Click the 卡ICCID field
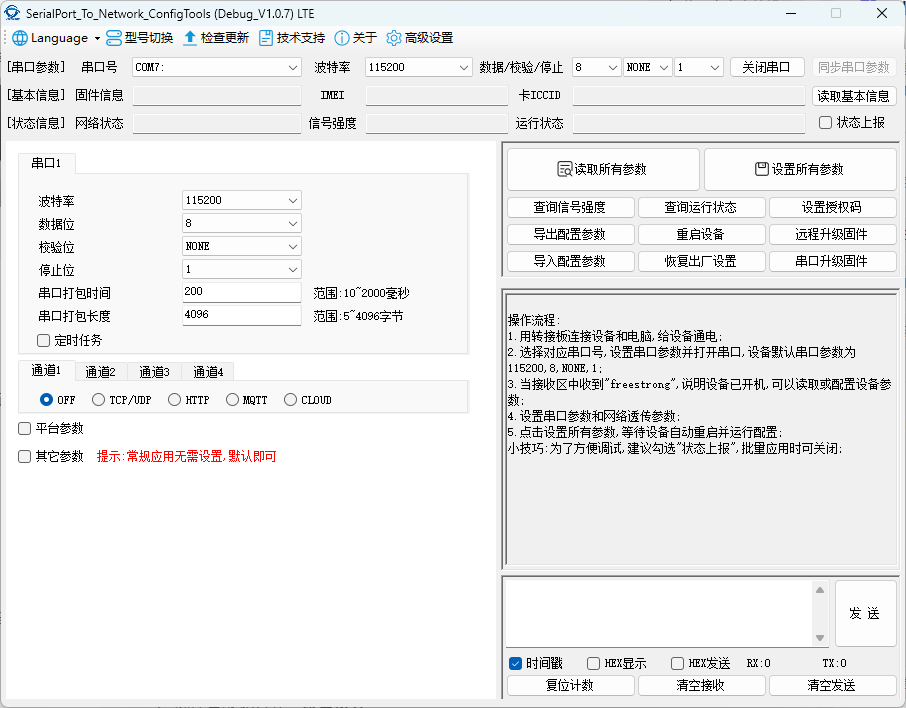Viewport: 906px width, 708px height. [689, 95]
